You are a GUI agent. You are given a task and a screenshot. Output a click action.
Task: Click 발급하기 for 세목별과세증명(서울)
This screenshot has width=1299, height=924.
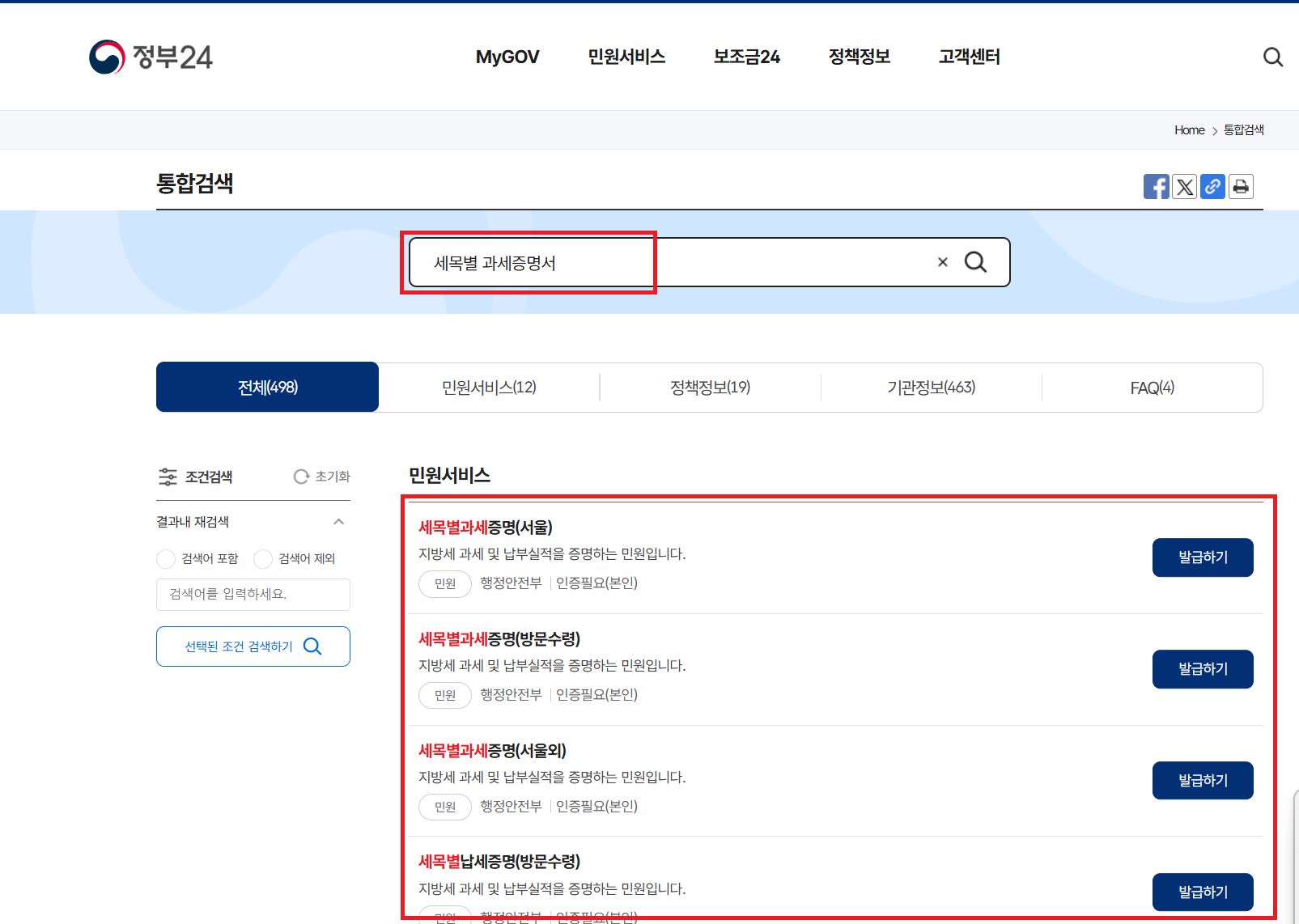1203,557
